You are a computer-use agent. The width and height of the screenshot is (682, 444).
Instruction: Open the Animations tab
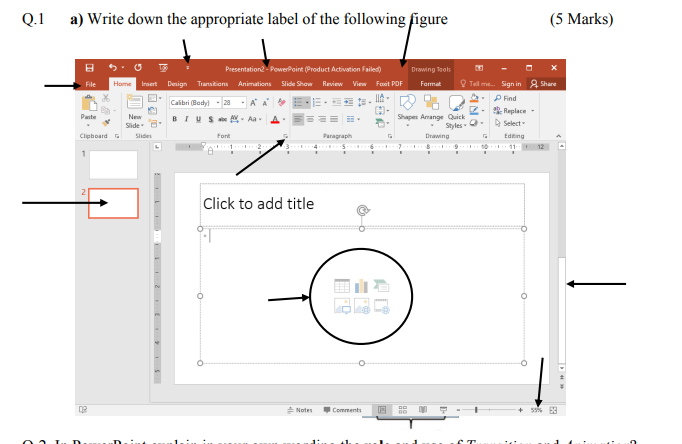[x=254, y=84]
